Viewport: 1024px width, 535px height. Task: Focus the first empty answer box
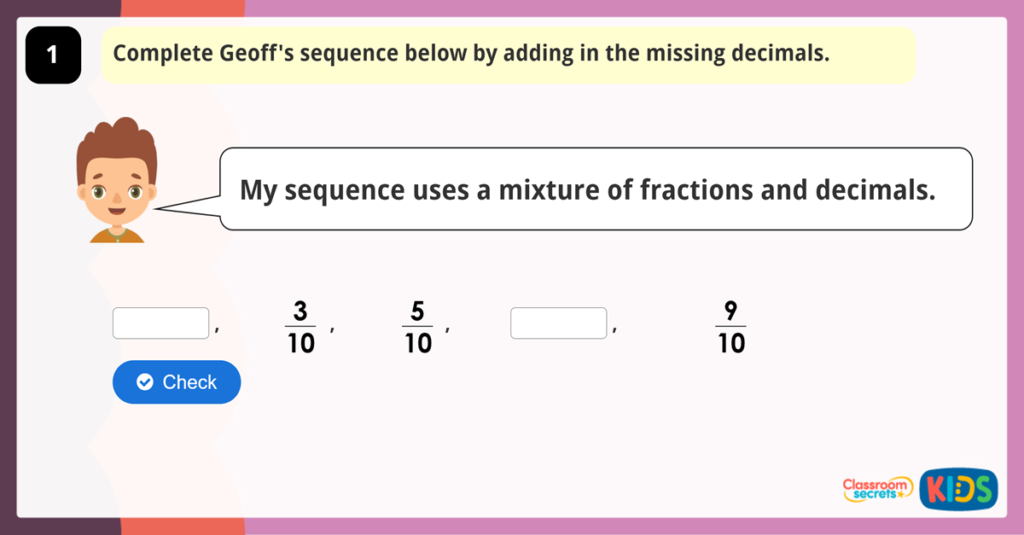click(161, 323)
